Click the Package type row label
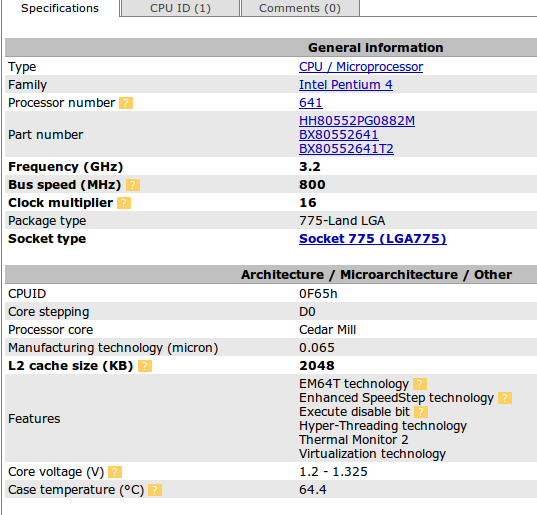This screenshot has width=537, height=515. pos(47,221)
